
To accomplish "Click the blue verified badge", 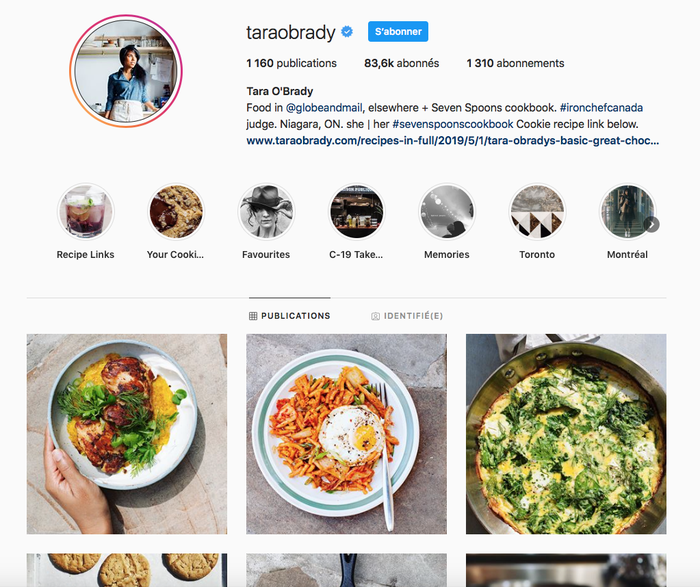I will coord(347,32).
